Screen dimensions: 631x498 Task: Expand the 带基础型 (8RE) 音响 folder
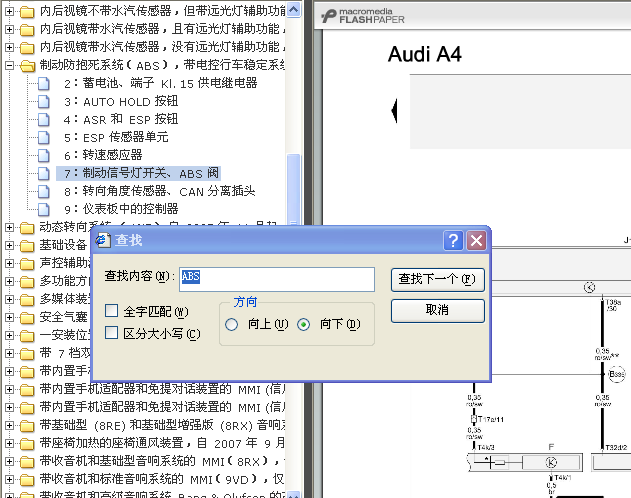[x=9, y=425]
